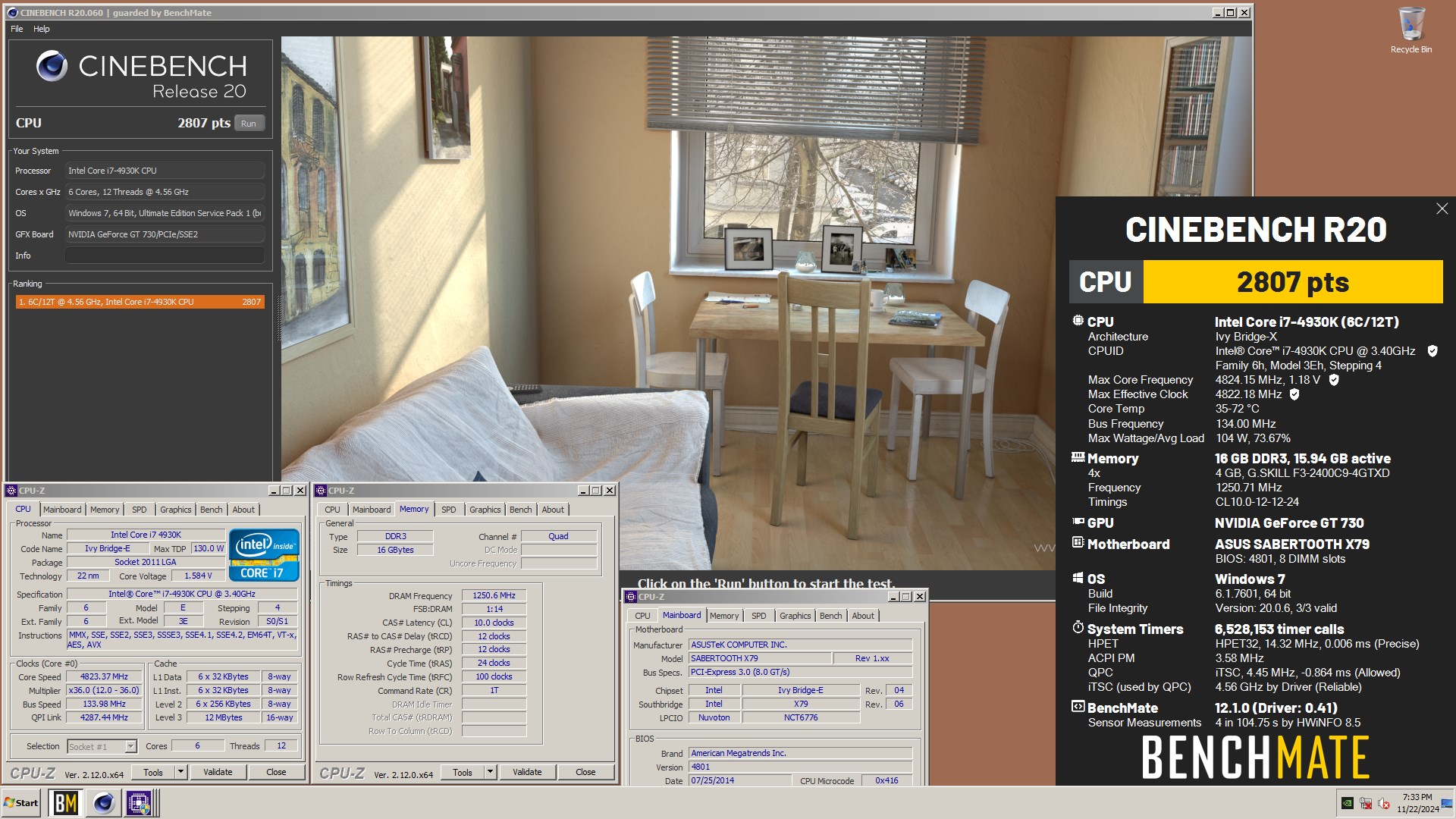Open the About tab in CPU-Z memory window
This screenshot has width=1456, height=819.
[x=553, y=510]
